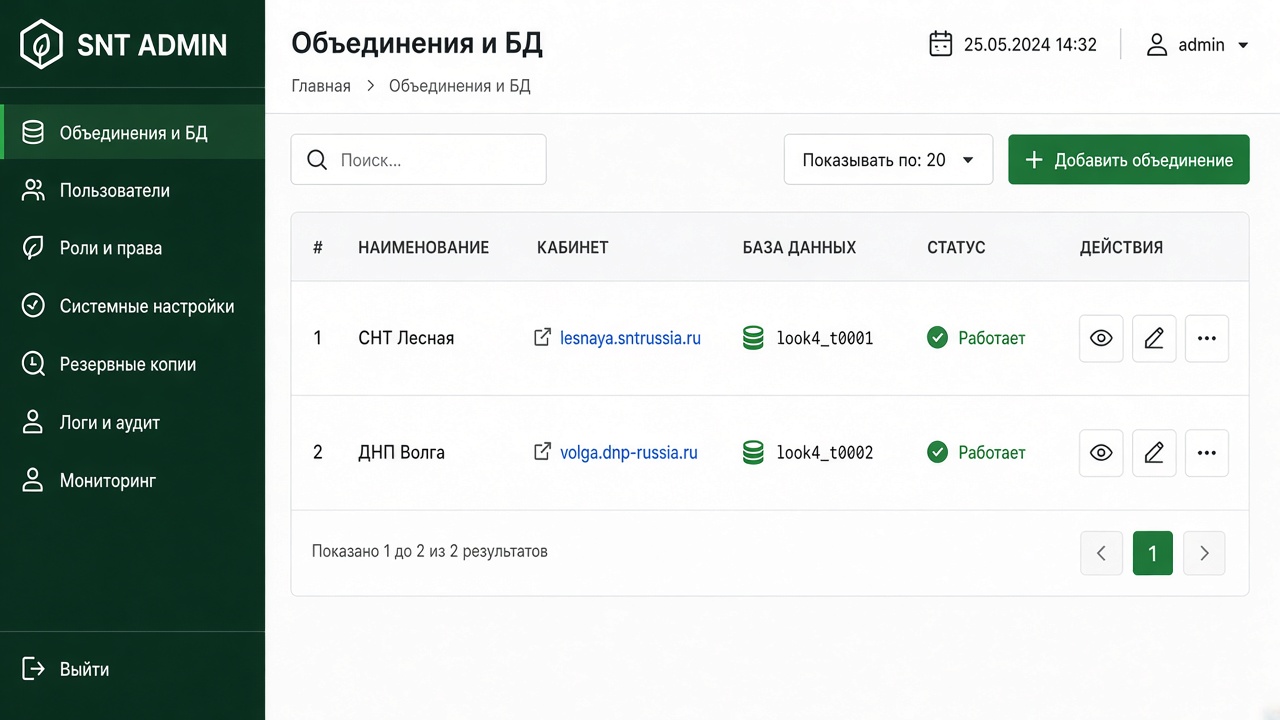1280x720 pixels.
Task: Click the СТАТУС column header
Action: pyautogui.click(x=956, y=248)
